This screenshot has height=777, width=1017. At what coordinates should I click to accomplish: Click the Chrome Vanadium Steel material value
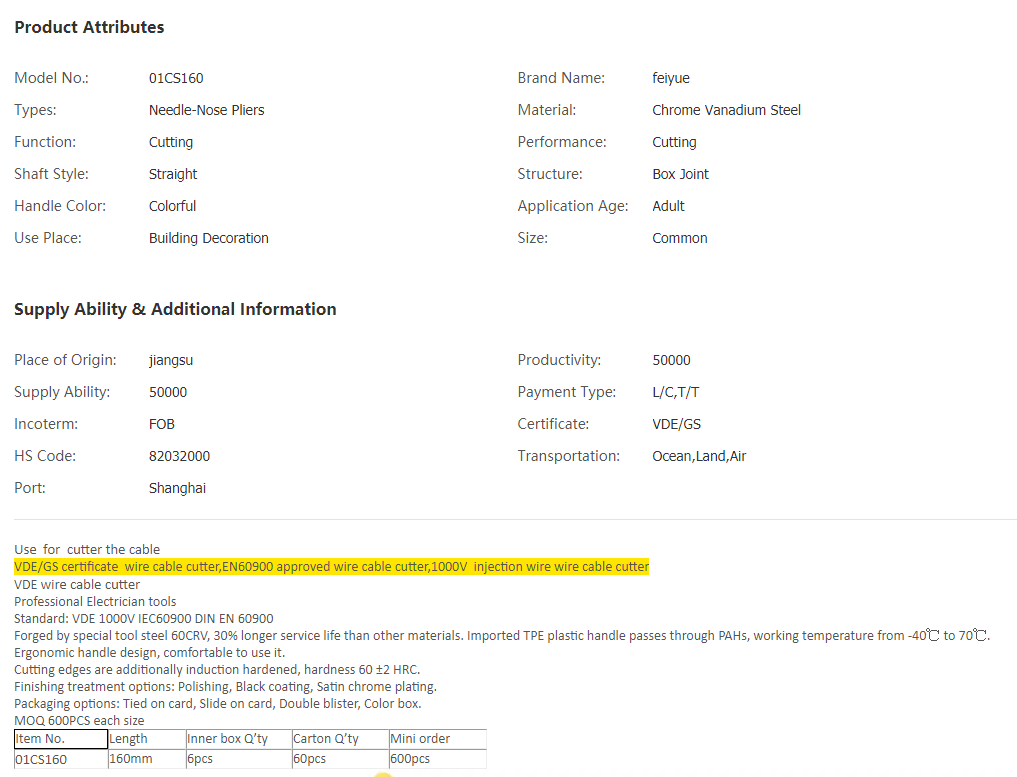tap(726, 110)
